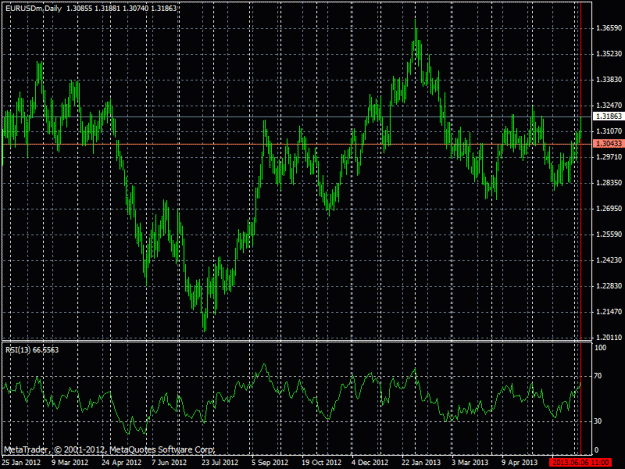Click the 19 Oct 2012 date label

click(x=321, y=462)
